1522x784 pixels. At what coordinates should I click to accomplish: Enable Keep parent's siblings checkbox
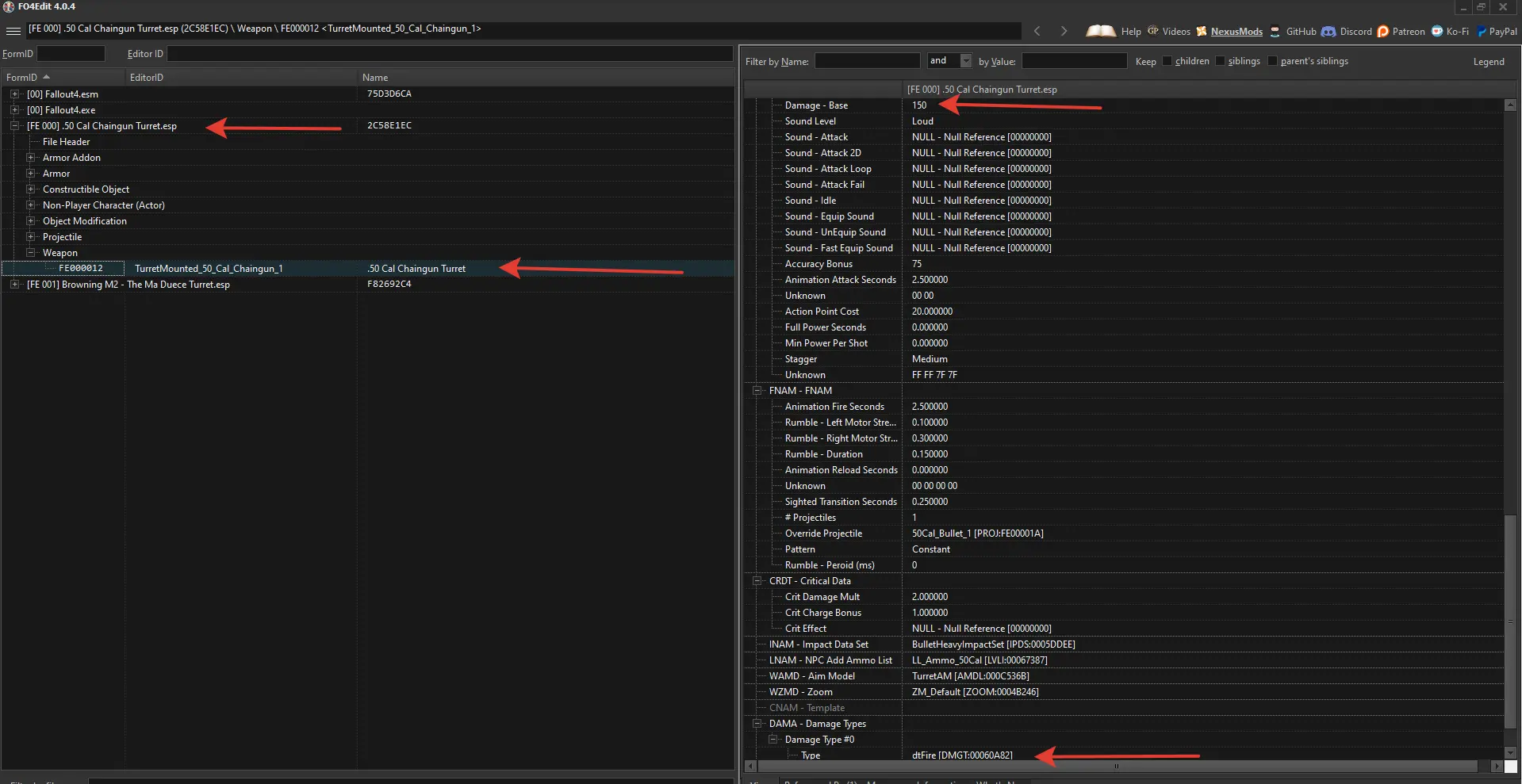tap(1272, 61)
